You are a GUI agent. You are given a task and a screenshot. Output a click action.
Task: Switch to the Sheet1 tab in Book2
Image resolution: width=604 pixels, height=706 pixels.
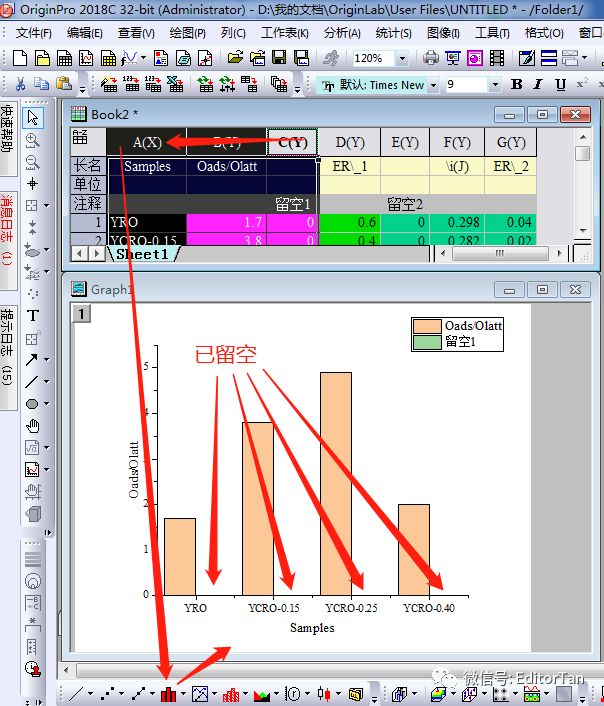[142, 254]
